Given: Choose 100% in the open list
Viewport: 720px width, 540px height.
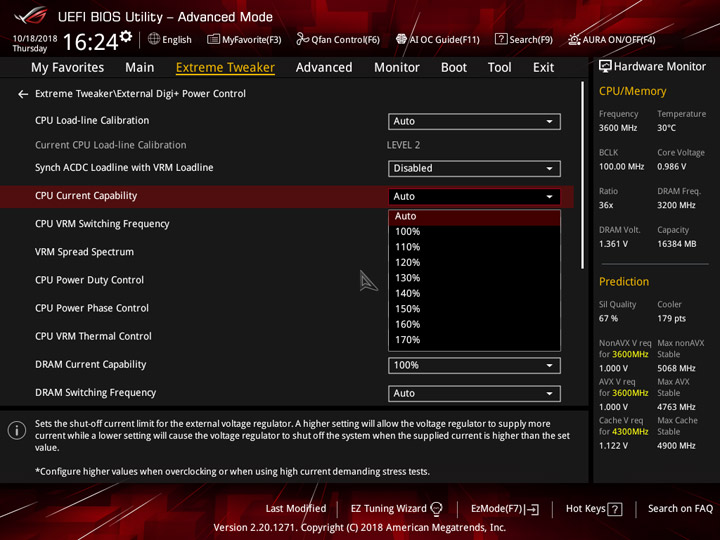Looking at the screenshot, I should [x=474, y=232].
